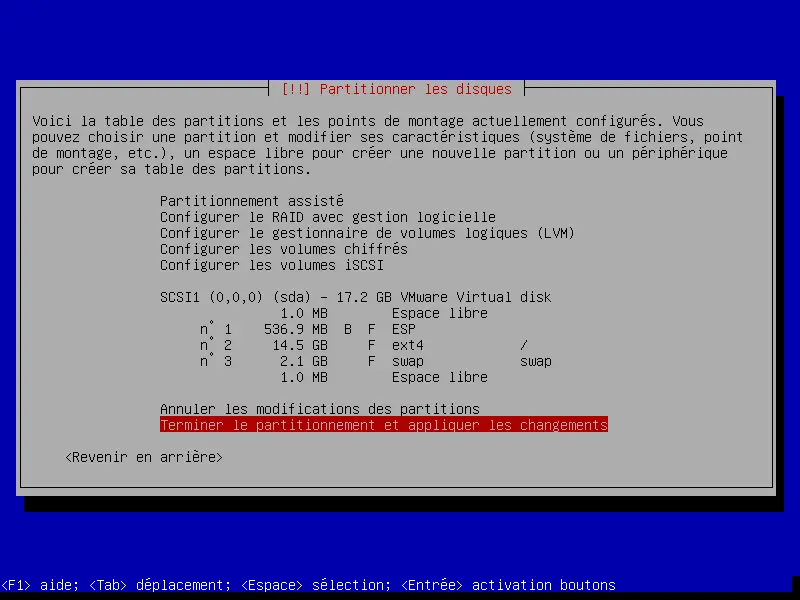Activate Terminer le partitionnement et appliquer les changements
The width and height of the screenshot is (800, 600).
(x=384, y=425)
